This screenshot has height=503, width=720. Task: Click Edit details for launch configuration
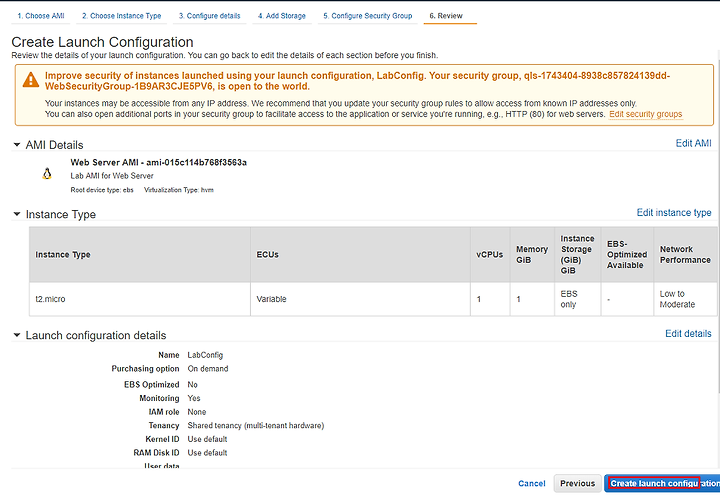[x=688, y=333]
